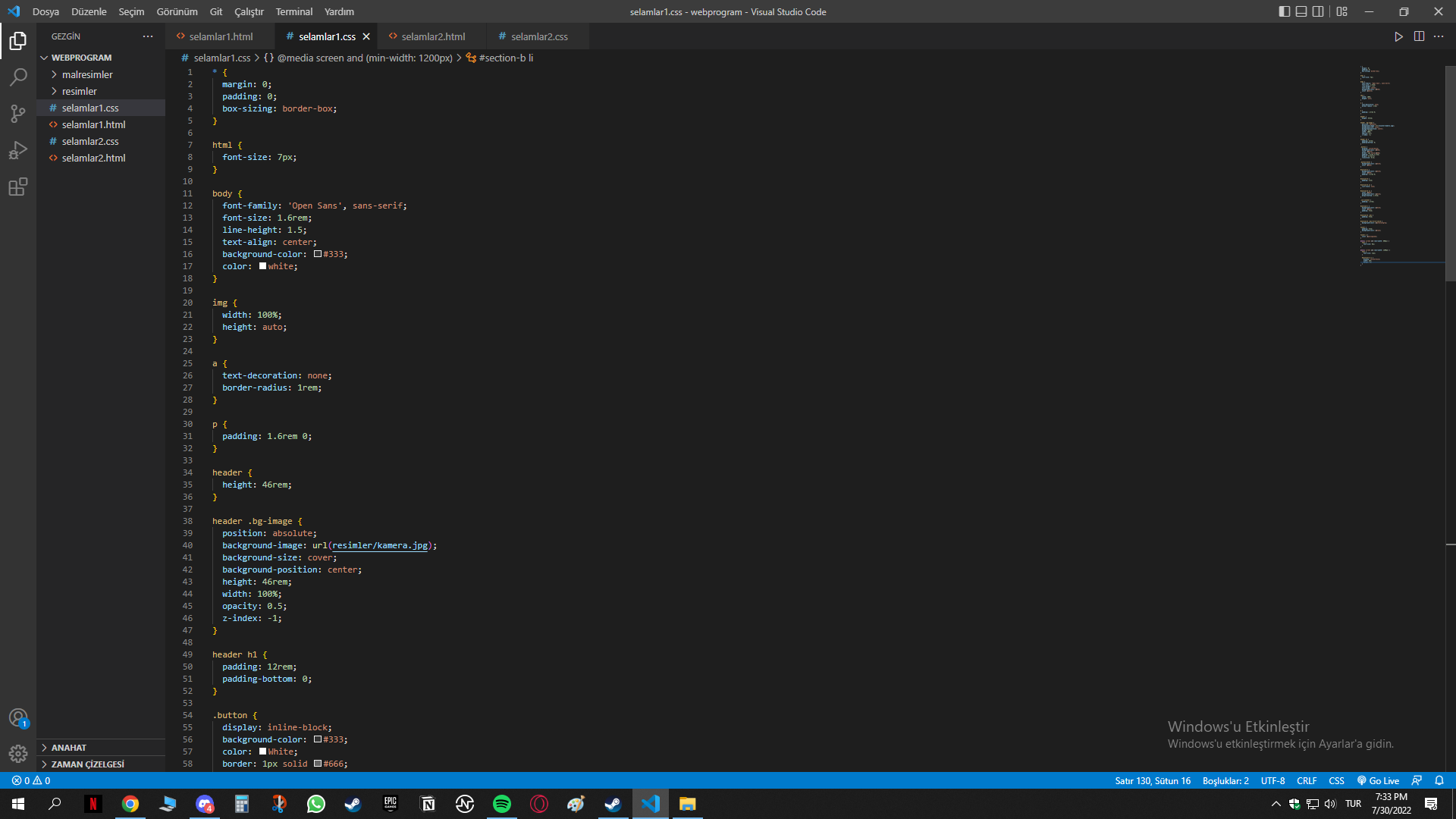This screenshot has height=819, width=1456.
Task: Open errors and warnings problems indicator
Action: click(31, 780)
